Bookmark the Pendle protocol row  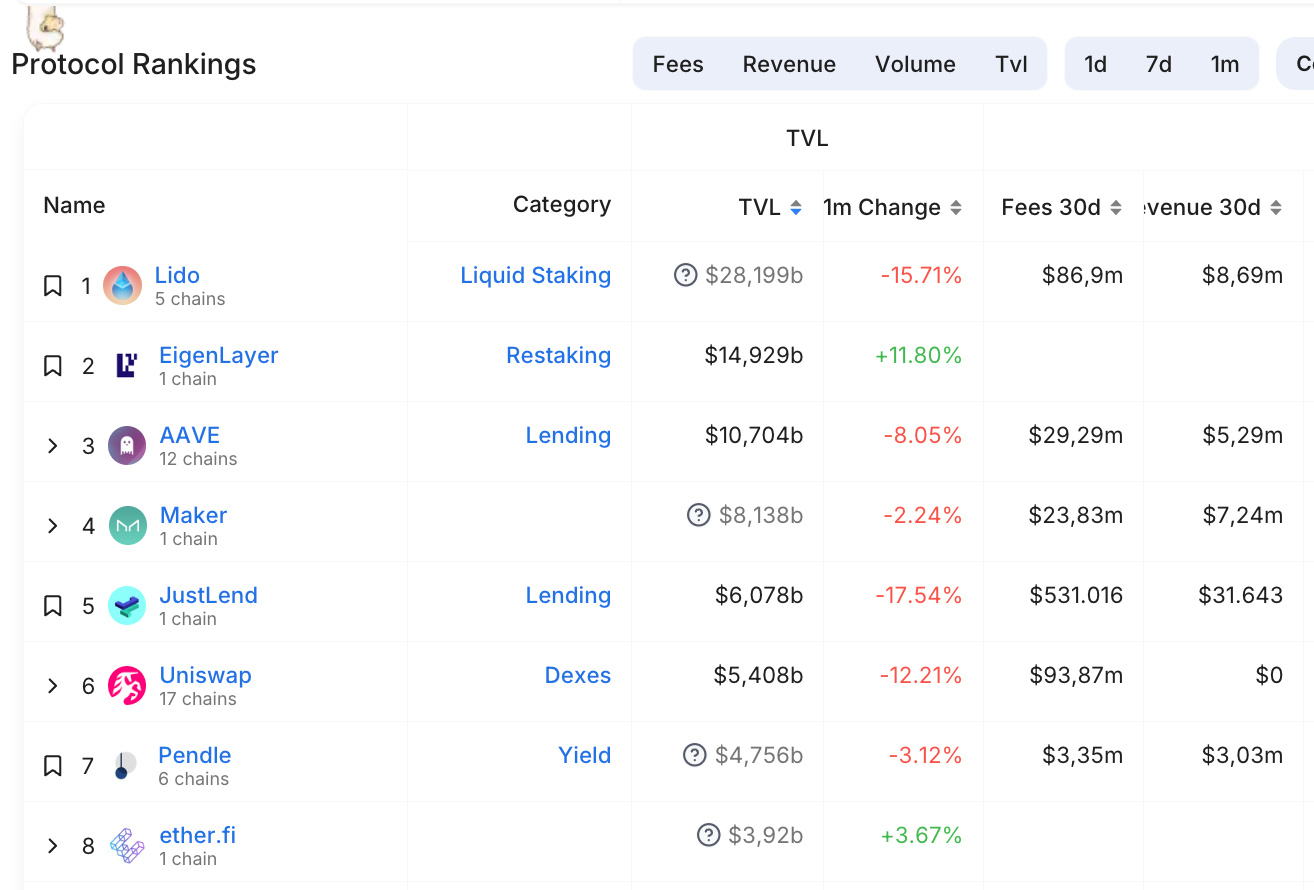pos(53,766)
